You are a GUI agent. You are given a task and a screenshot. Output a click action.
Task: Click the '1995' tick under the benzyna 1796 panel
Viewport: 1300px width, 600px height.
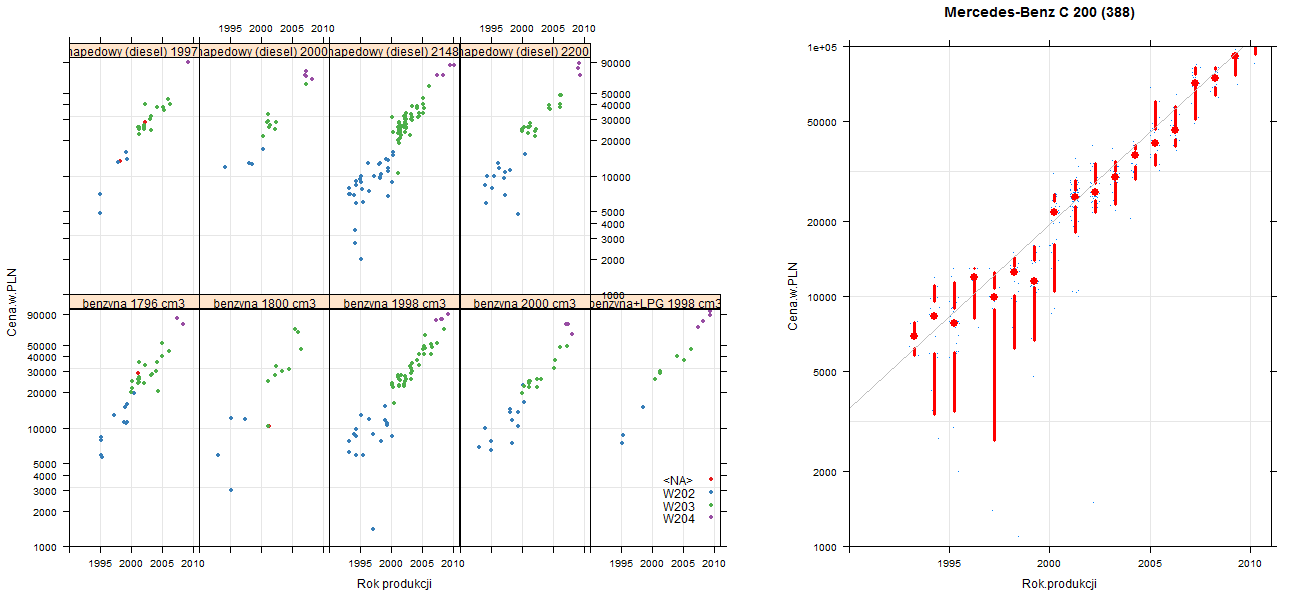click(x=100, y=565)
